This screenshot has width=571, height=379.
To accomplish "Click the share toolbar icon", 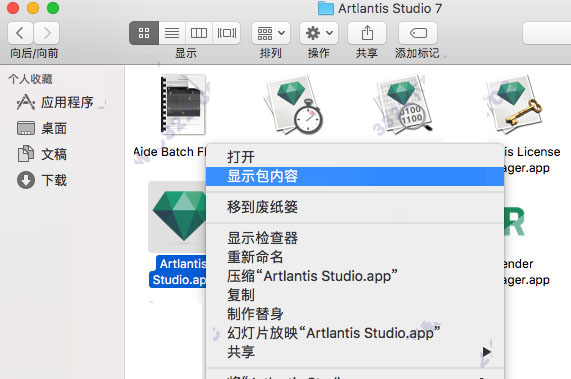I will click(x=367, y=33).
